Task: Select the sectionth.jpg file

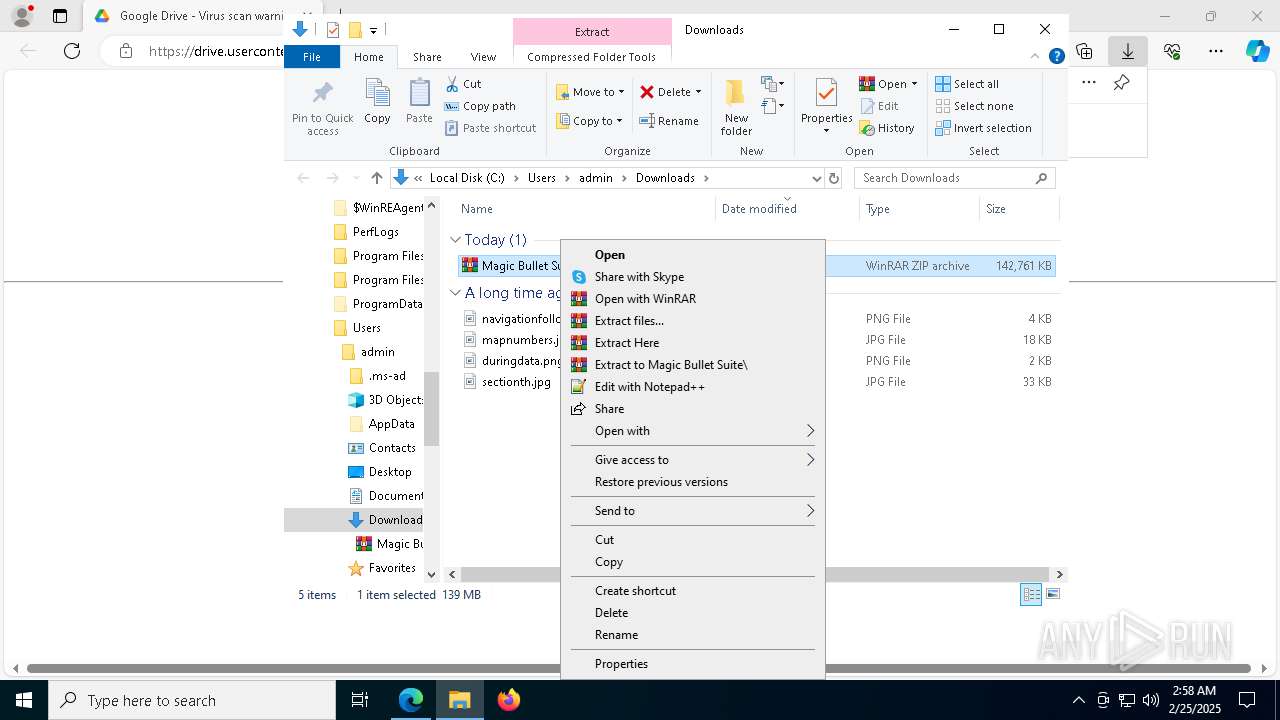Action: (516, 382)
